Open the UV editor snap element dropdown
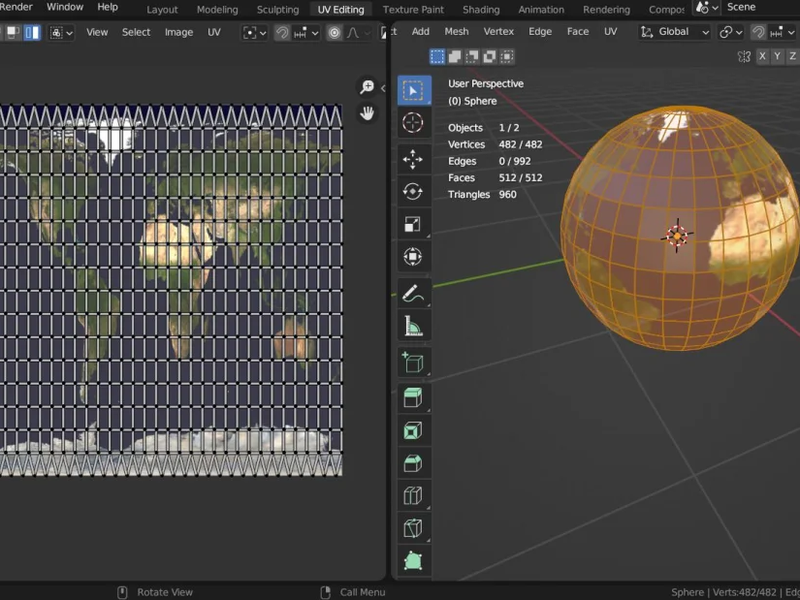 point(306,33)
